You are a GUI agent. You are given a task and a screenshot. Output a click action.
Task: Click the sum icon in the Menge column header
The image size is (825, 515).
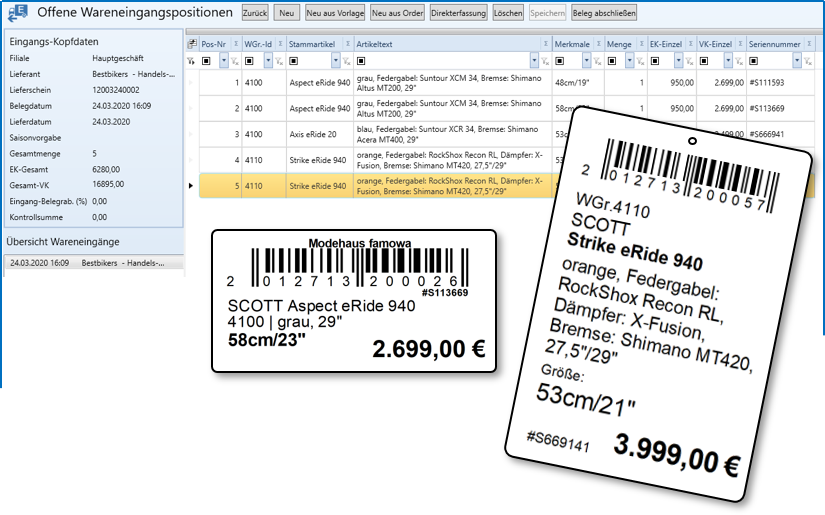coord(641,44)
